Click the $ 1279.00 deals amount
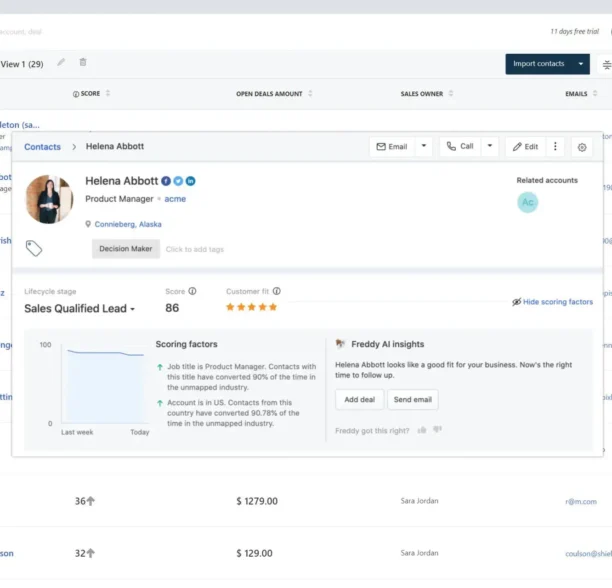This screenshot has width=612, height=588. pos(257,501)
